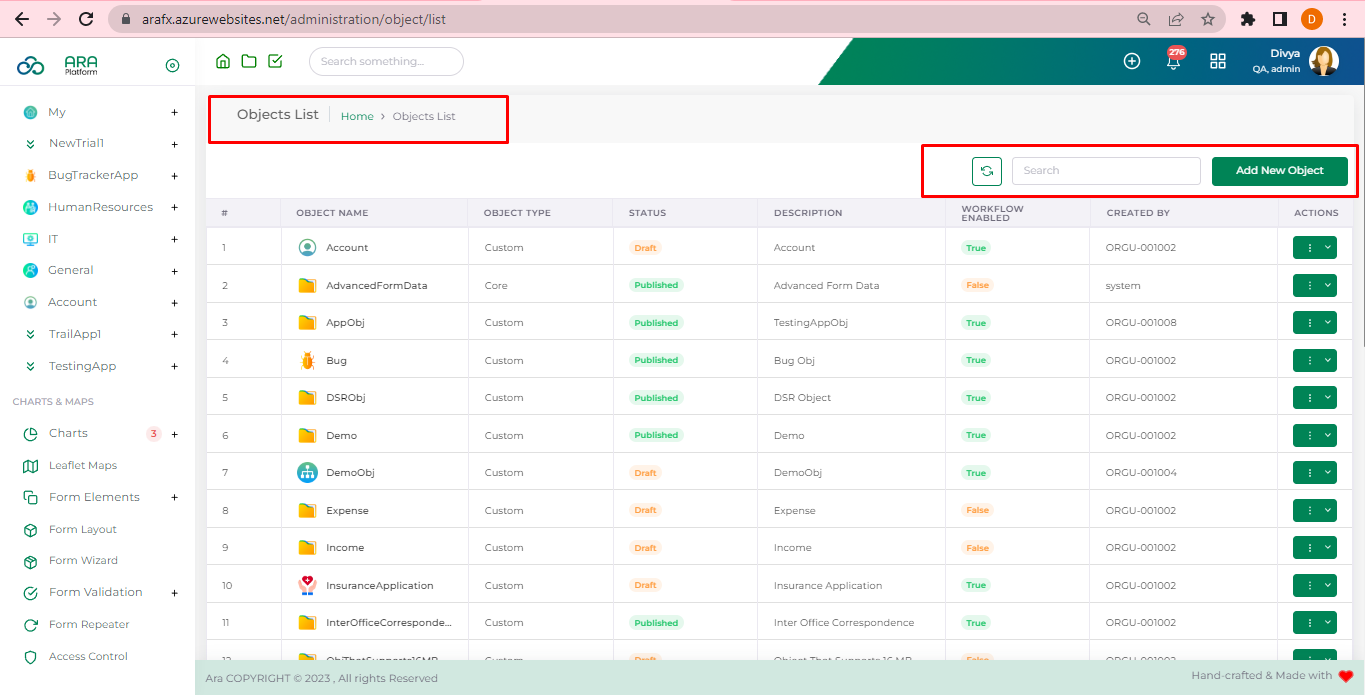Viewport: 1365px width, 695px height.
Task: Click the Home breadcrumb link
Action: [x=356, y=117]
